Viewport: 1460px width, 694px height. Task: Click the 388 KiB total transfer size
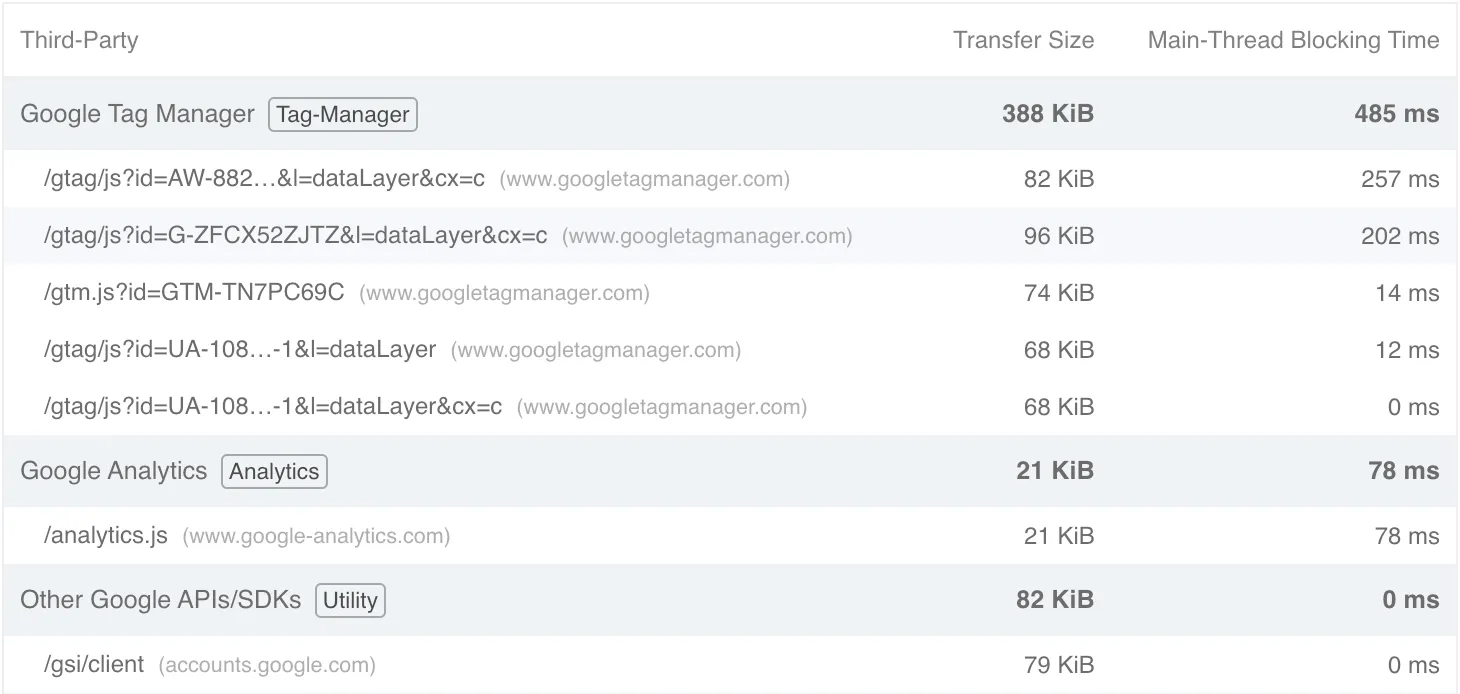[1048, 114]
